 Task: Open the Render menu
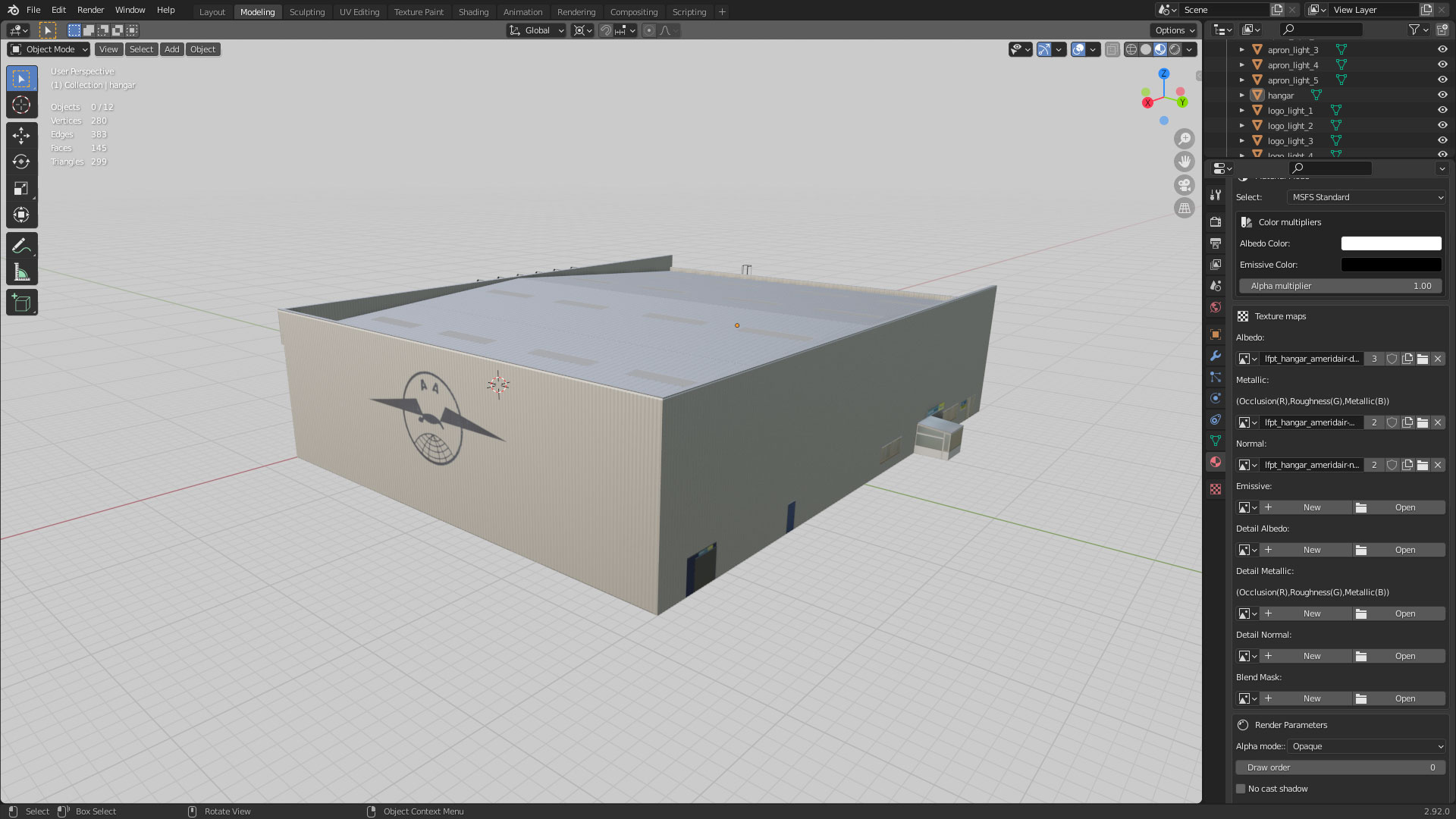coord(90,10)
